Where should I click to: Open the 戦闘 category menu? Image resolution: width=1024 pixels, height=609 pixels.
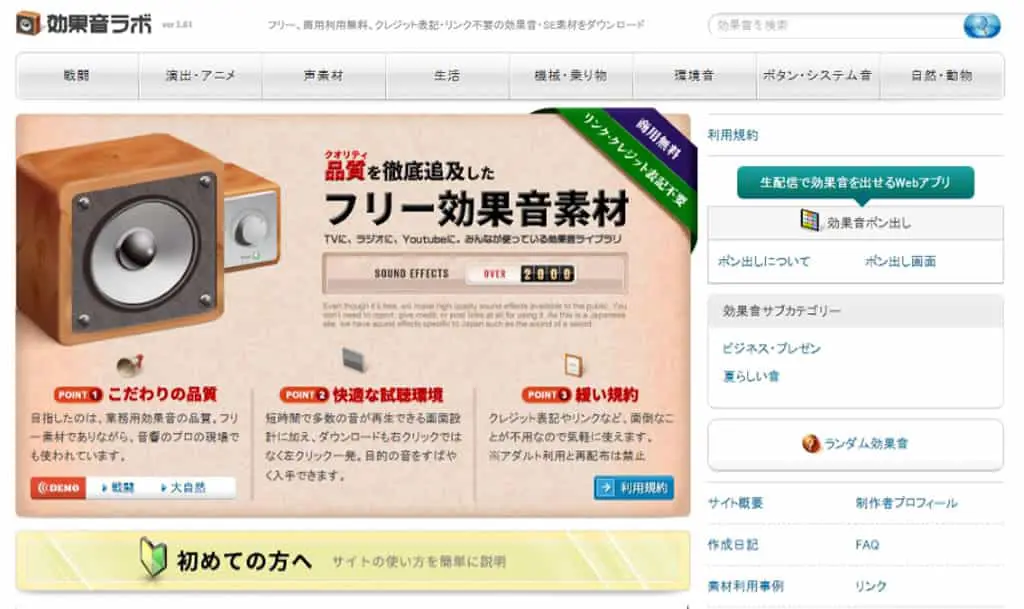77,76
